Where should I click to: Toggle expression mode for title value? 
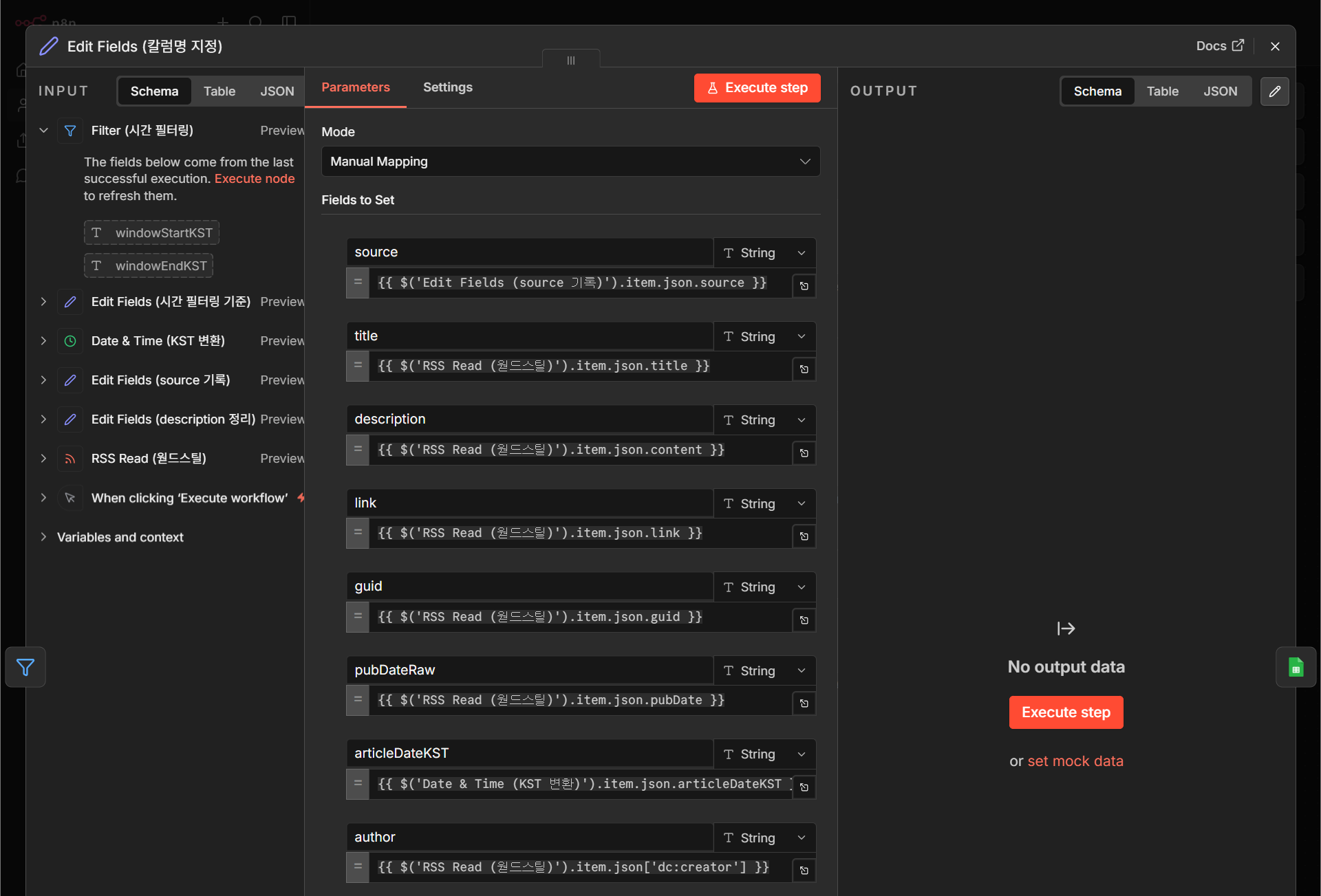[358, 366]
